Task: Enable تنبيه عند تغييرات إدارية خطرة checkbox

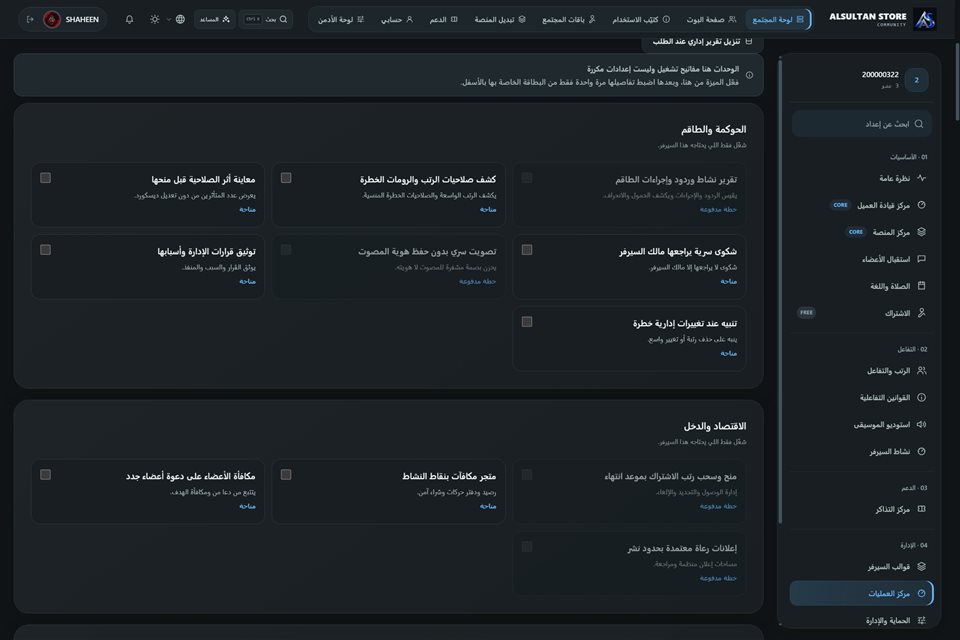Action: [527, 322]
